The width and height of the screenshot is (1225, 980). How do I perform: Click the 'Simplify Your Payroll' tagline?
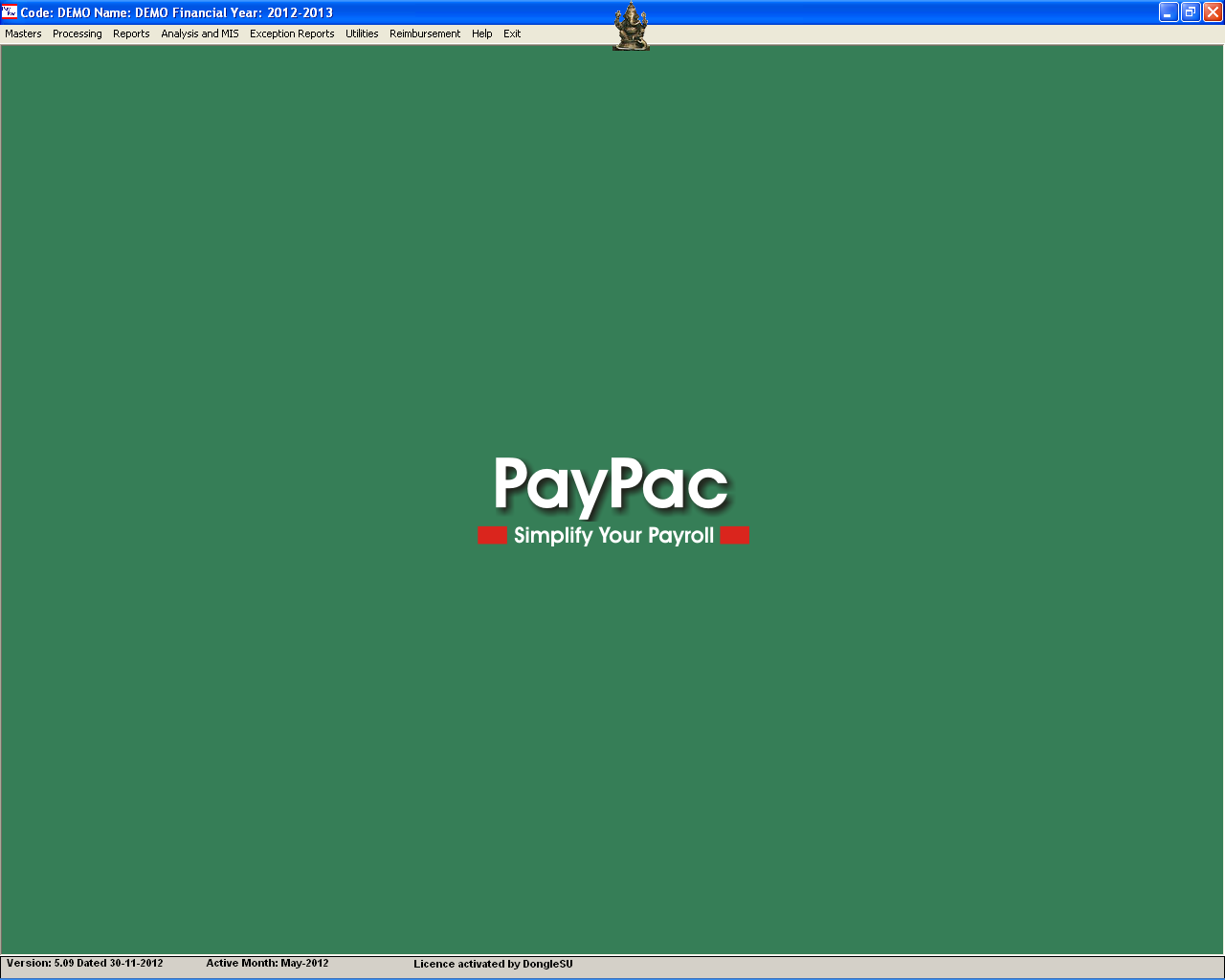coord(613,535)
